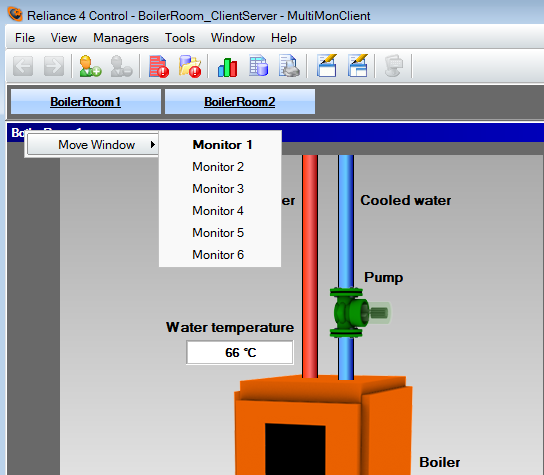This screenshot has width=544, height=475.
Task: Click the green Pump symbol
Action: coord(360,312)
